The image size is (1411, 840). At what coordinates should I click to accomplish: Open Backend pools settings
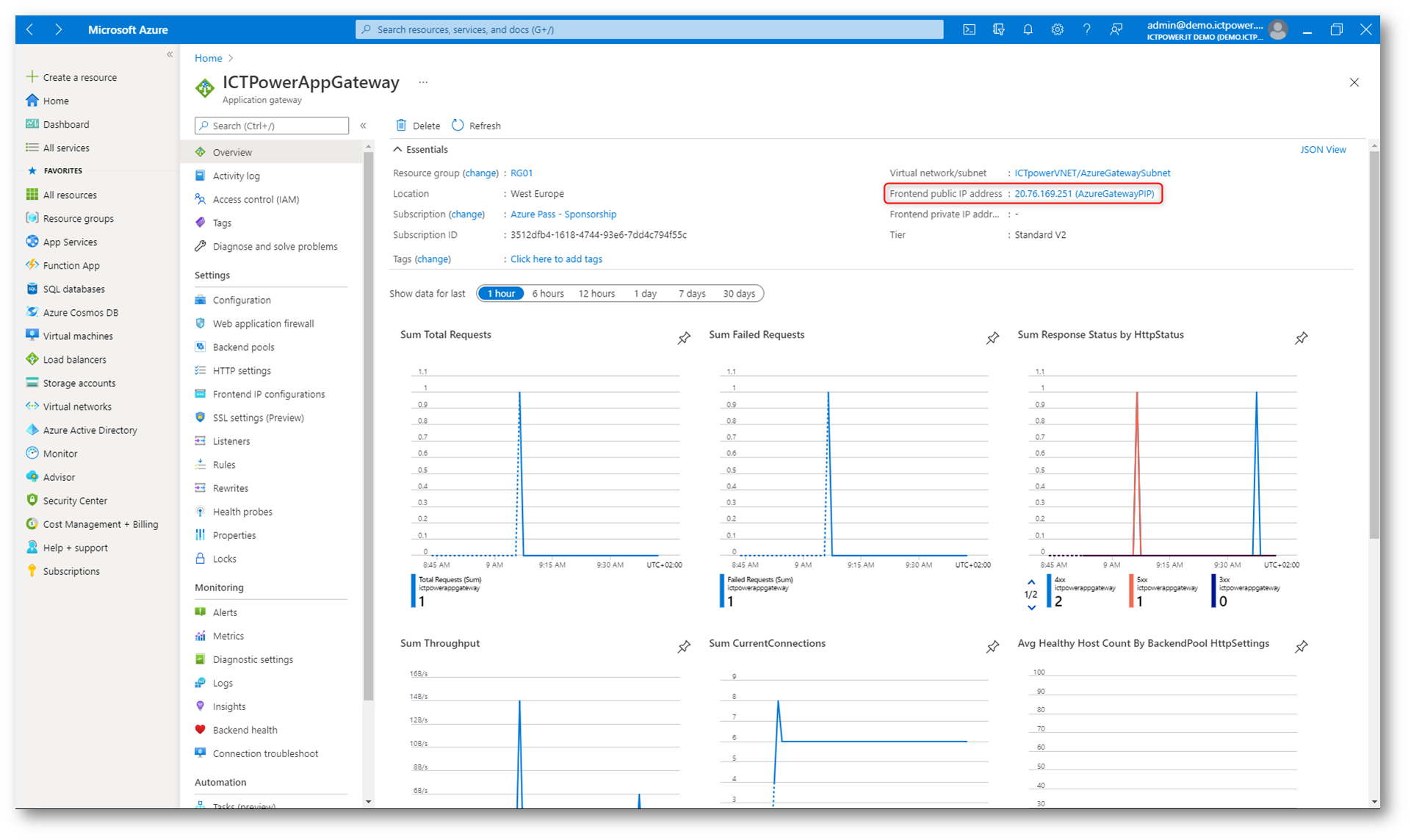272,347
